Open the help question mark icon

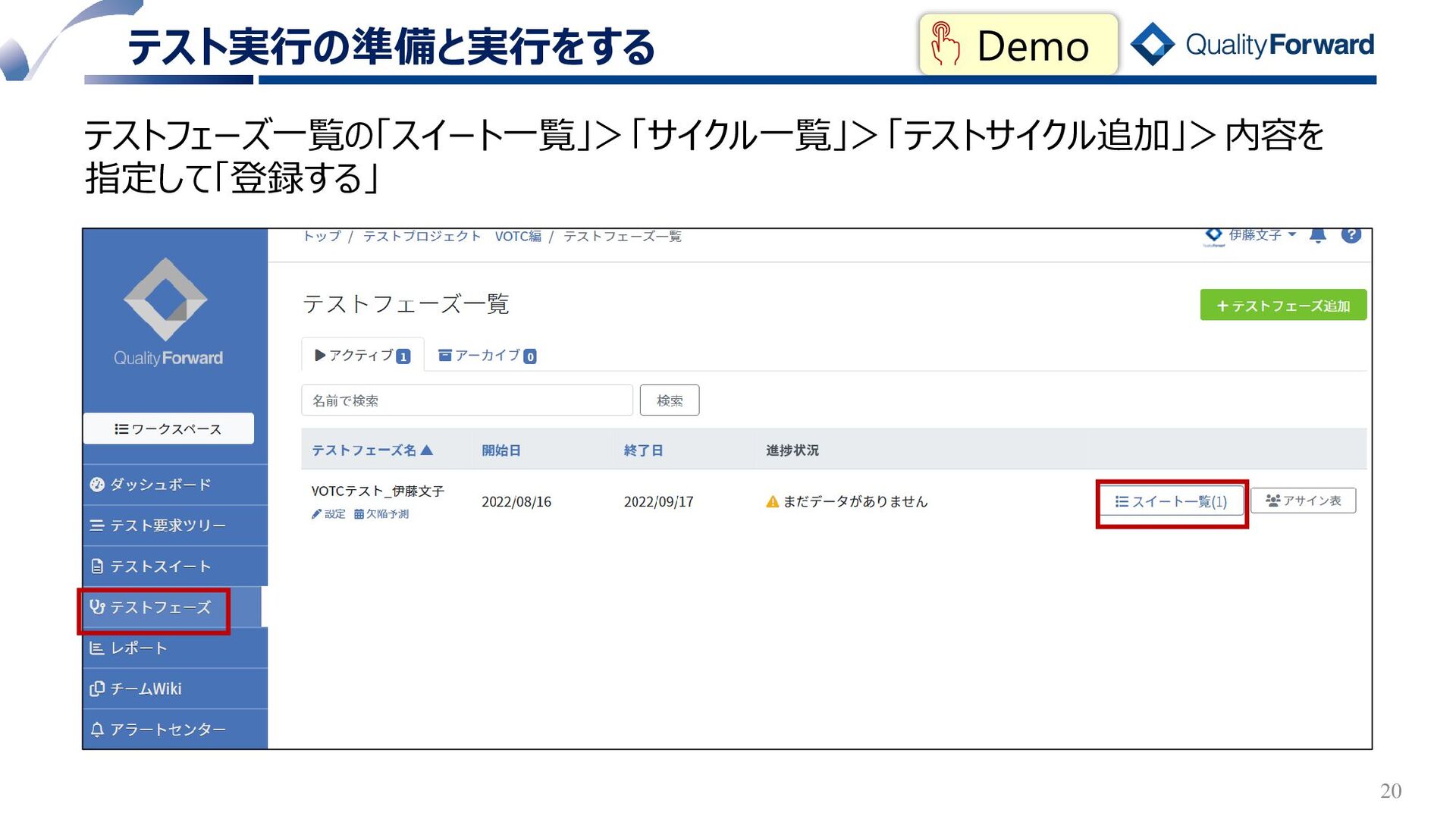tap(1351, 235)
